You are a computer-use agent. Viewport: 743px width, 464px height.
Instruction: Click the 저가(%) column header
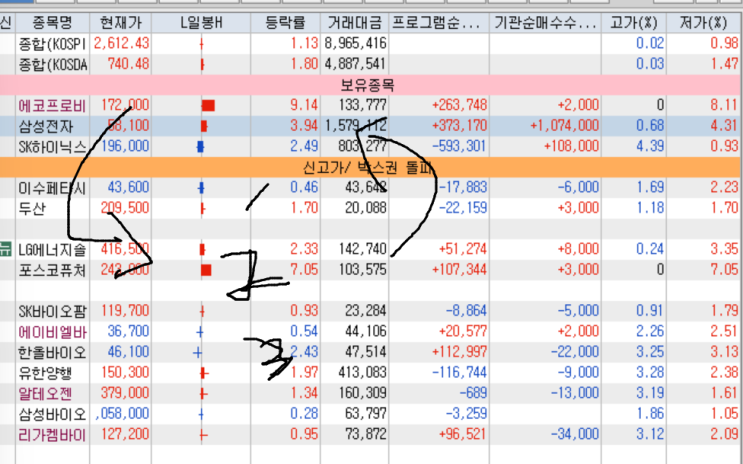[x=704, y=22]
